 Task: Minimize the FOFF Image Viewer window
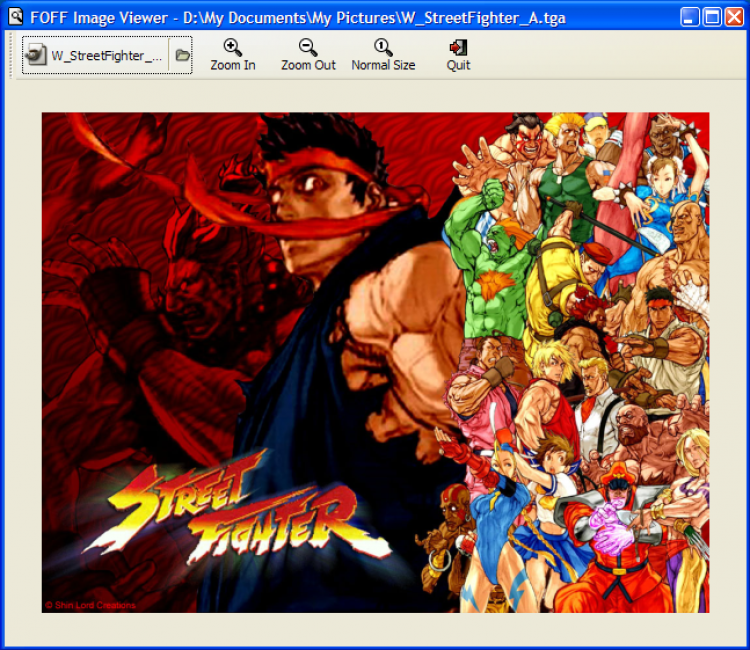coord(690,17)
